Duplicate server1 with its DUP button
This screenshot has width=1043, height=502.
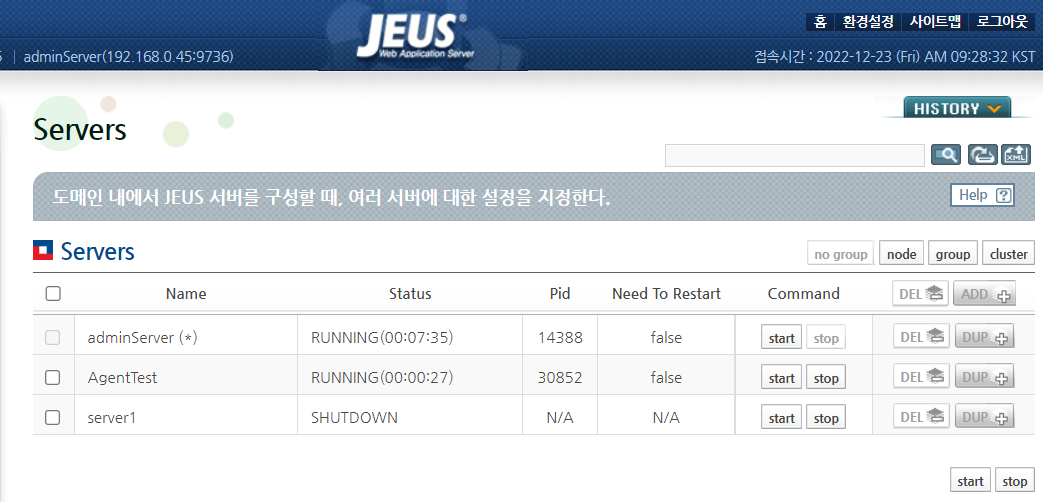click(984, 417)
